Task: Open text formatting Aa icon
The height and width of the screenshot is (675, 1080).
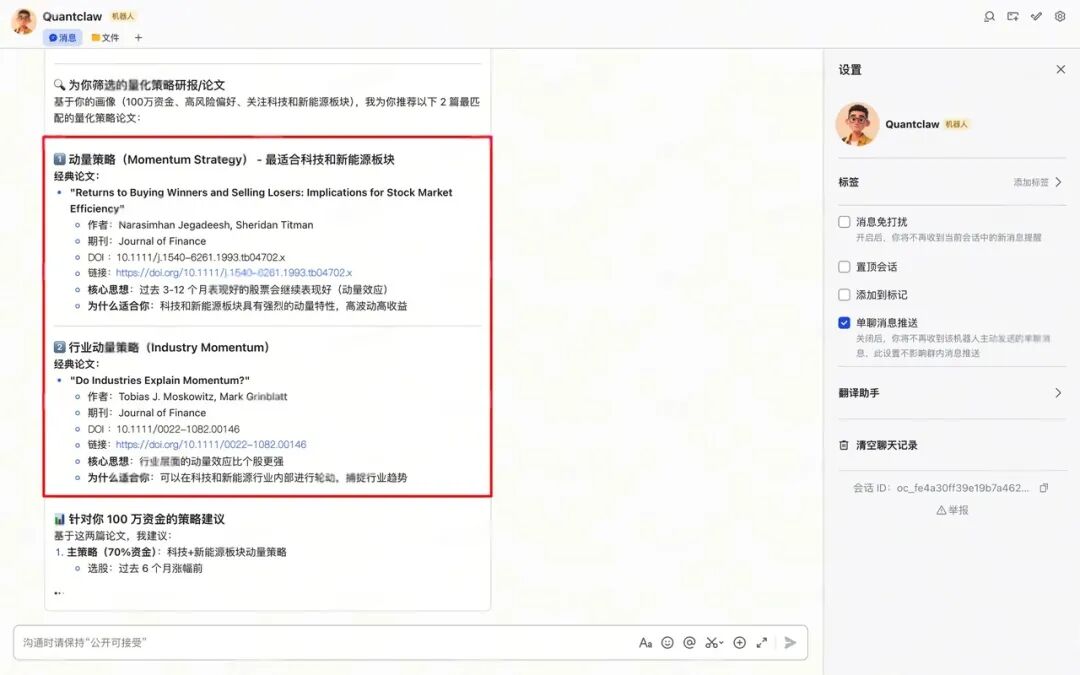Action: pos(645,643)
